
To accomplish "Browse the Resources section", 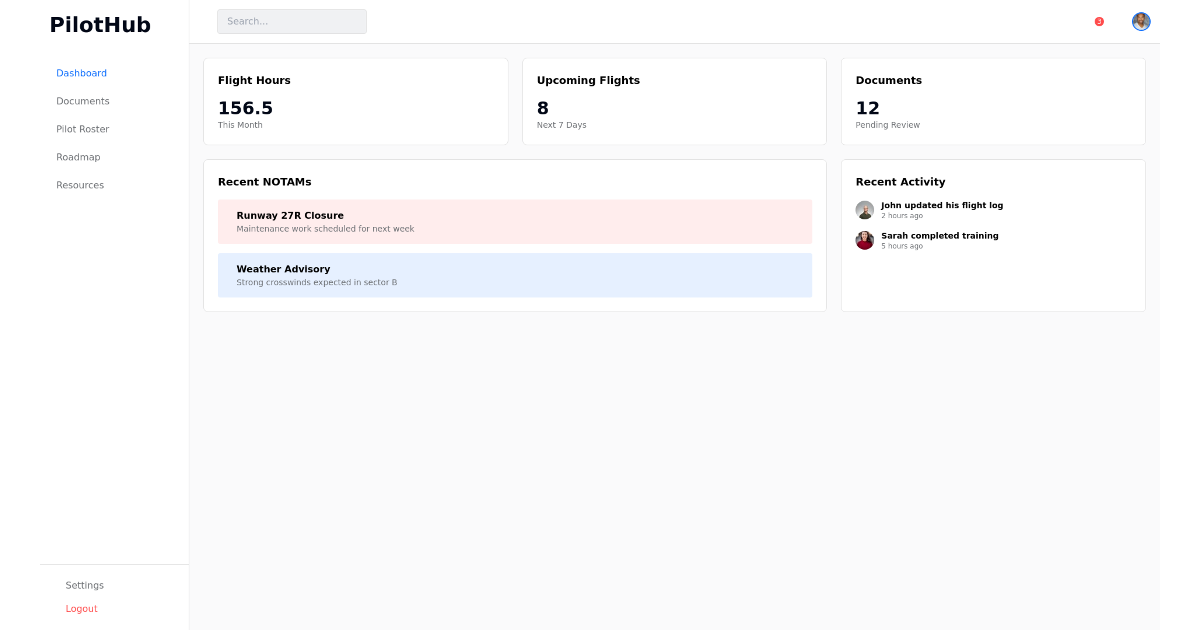I will tap(80, 184).
